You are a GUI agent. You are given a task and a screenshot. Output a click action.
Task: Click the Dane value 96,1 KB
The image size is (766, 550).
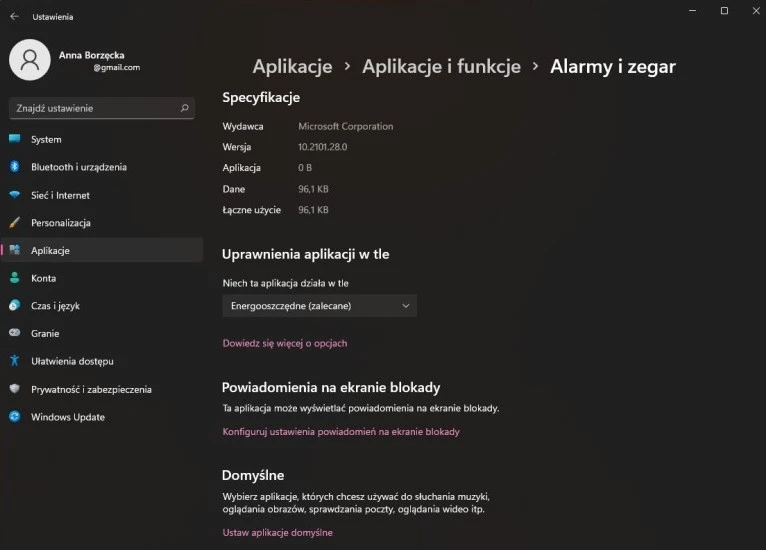tap(313, 189)
